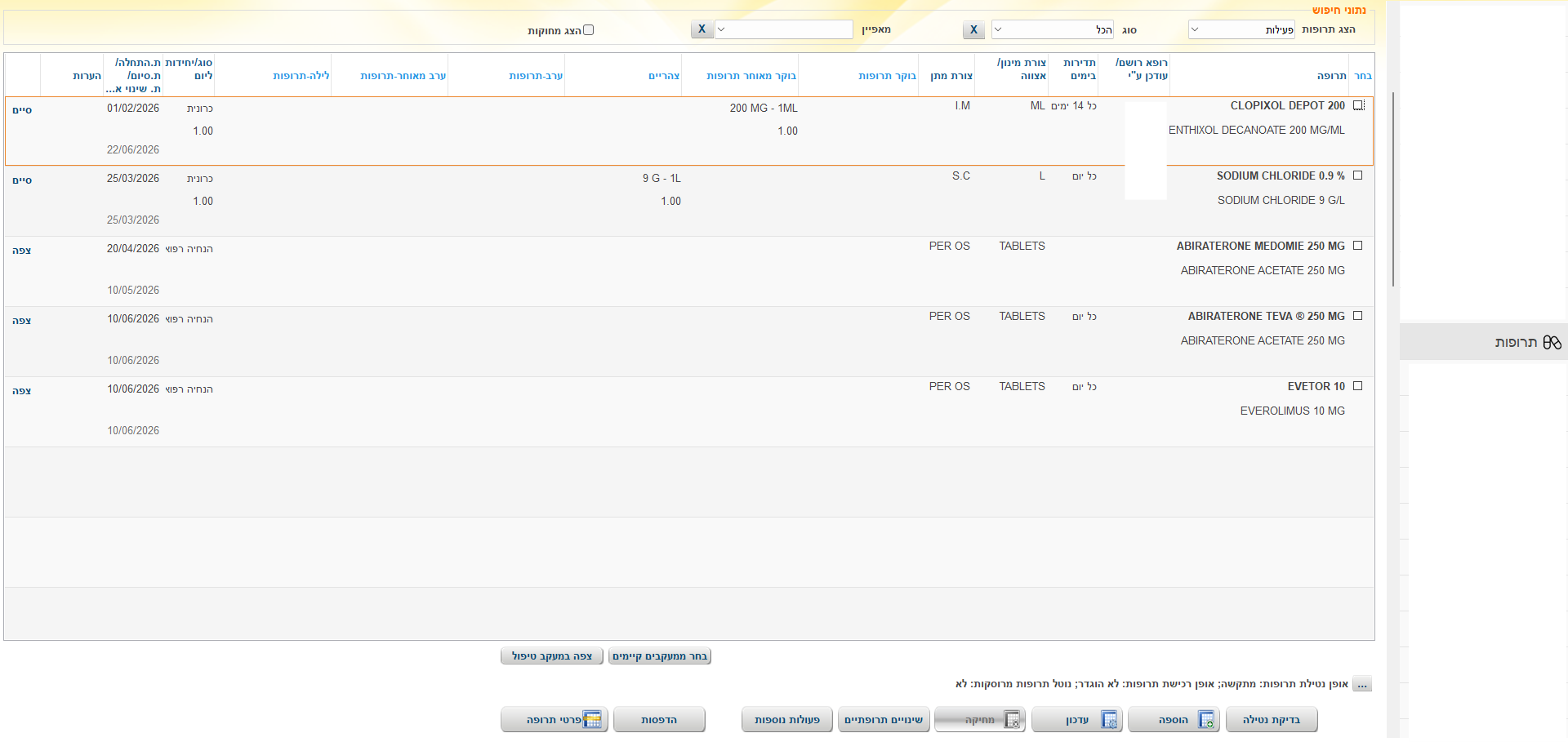Viewport: 1568px width, 742px height.
Task: Click the text EVEROLIMUS 10 MG
Action: pos(1292,411)
